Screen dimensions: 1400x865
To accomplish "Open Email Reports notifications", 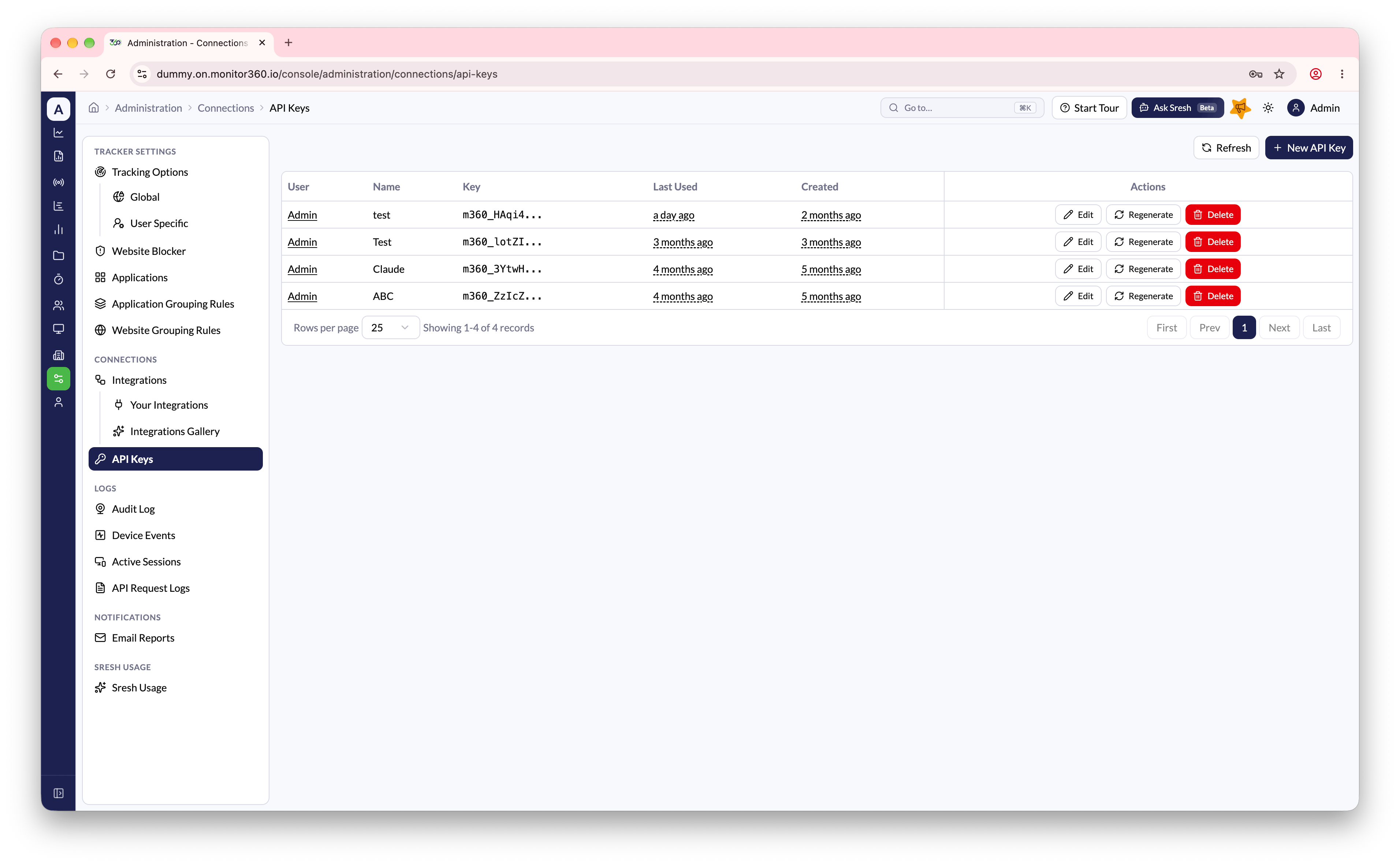I will pos(143,638).
